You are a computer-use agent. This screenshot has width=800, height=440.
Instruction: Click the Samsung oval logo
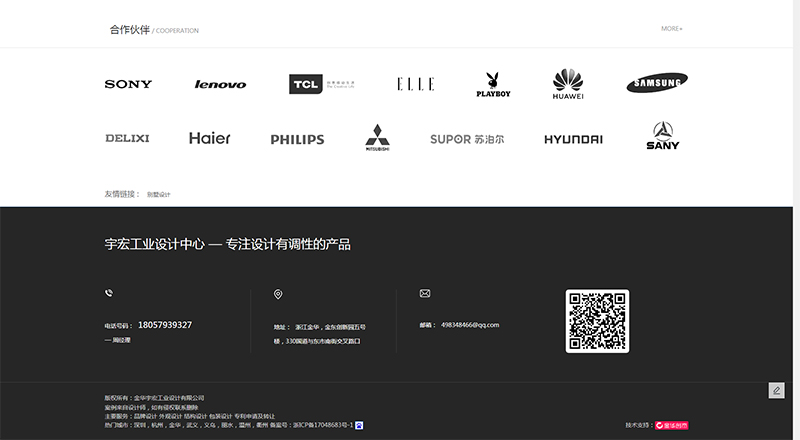tap(657, 83)
